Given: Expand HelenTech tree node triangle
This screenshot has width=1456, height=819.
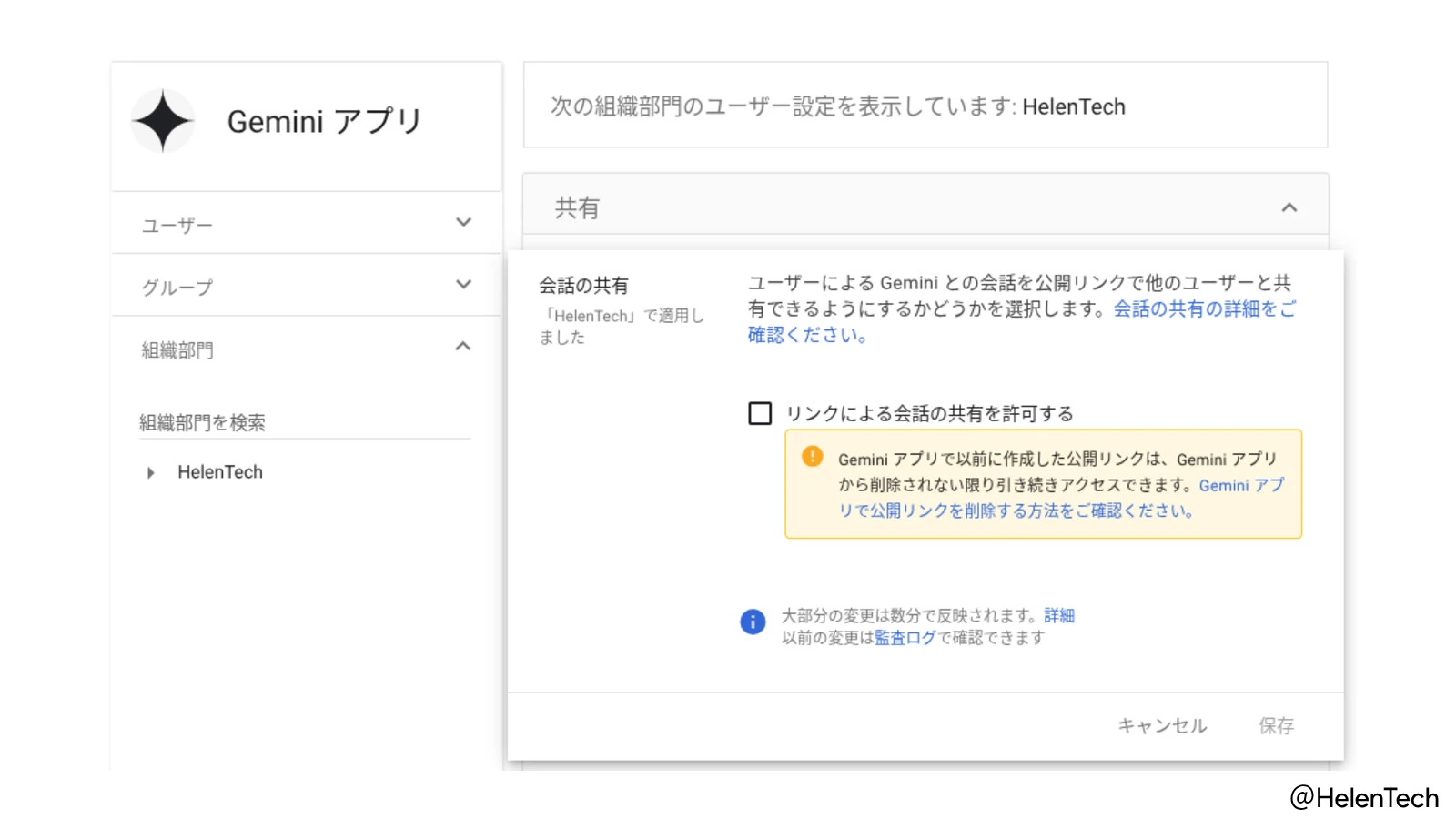Looking at the screenshot, I should (151, 473).
